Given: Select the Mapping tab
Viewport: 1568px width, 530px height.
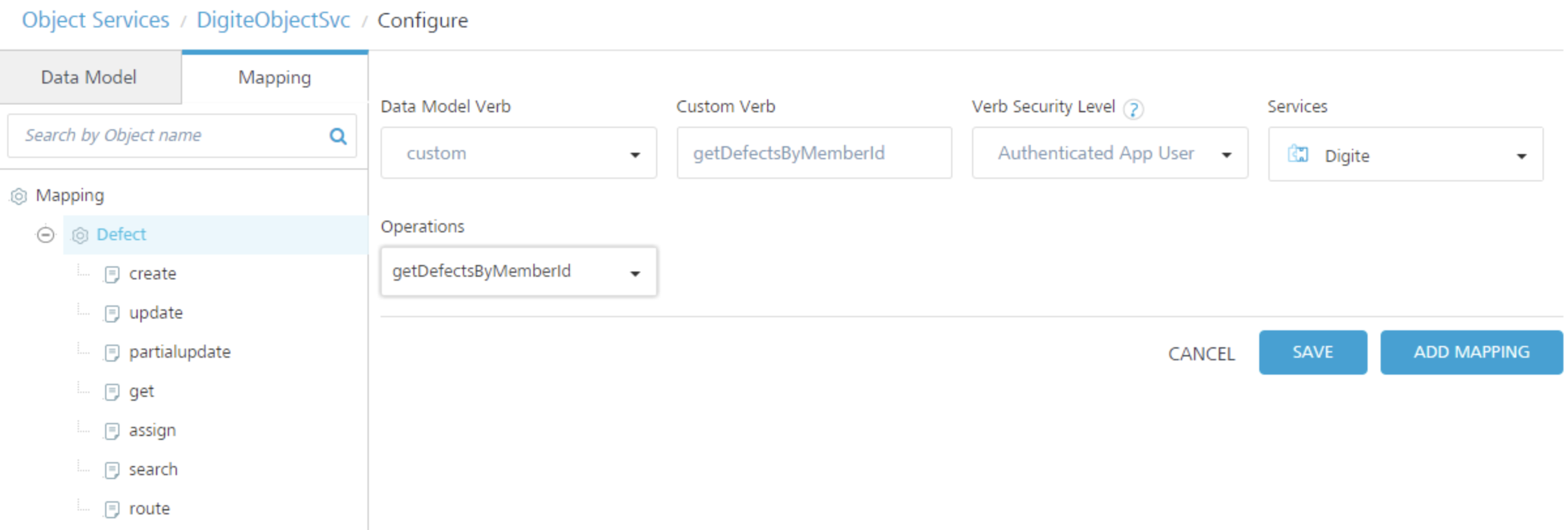Looking at the screenshot, I should coord(274,78).
